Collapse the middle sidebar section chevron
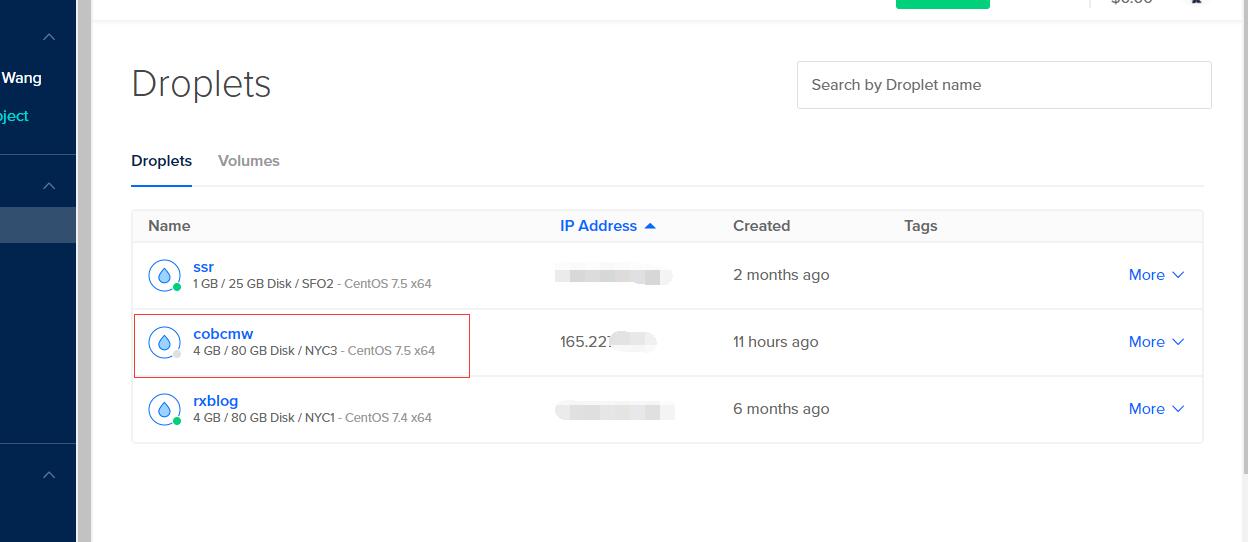 pyautogui.click(x=49, y=186)
